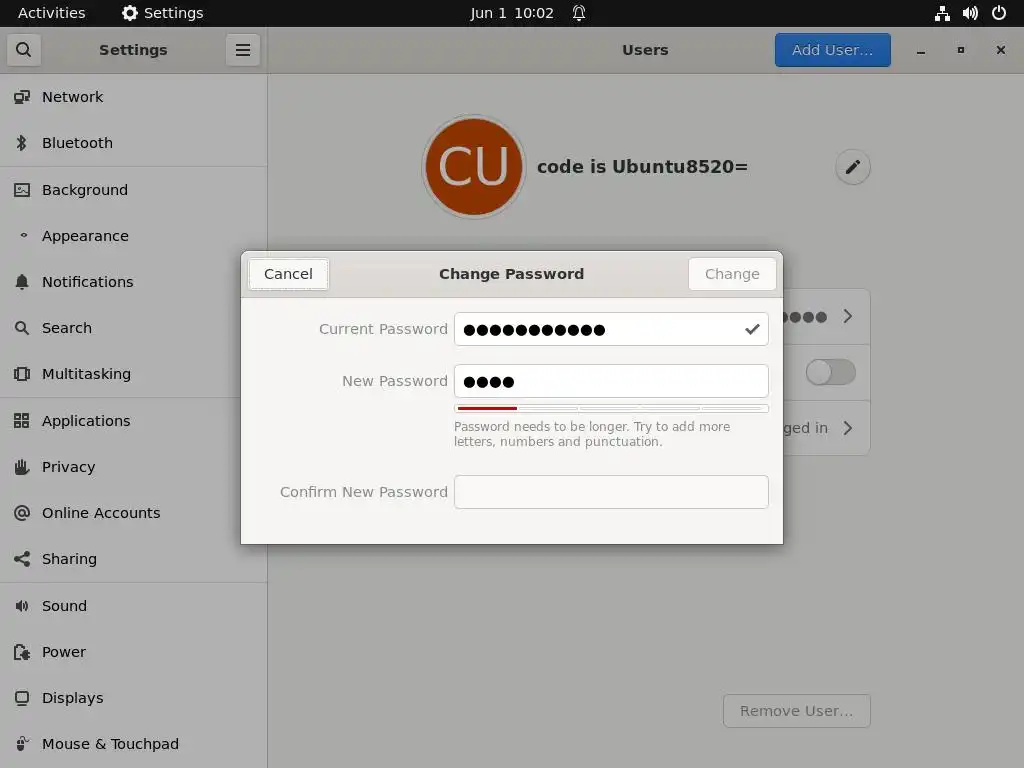Click the search icon in Settings header
Image resolution: width=1024 pixels, height=768 pixels.
coord(24,50)
